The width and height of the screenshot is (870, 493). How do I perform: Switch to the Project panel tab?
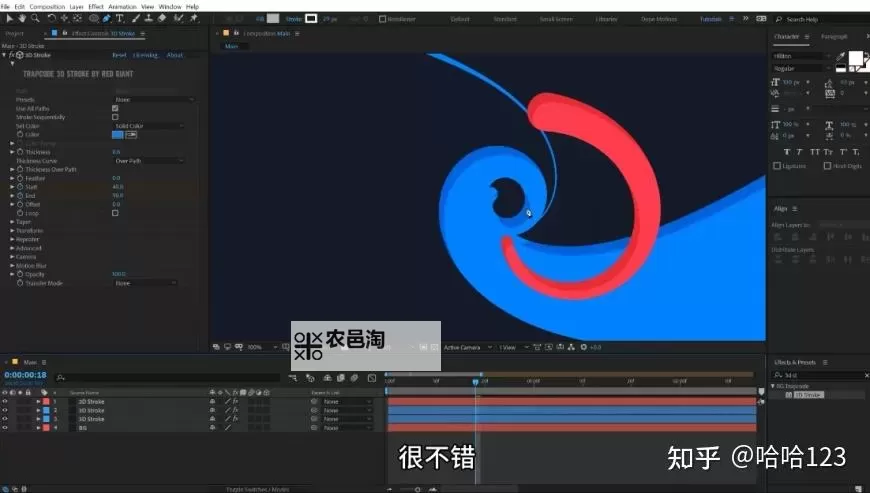coord(14,34)
